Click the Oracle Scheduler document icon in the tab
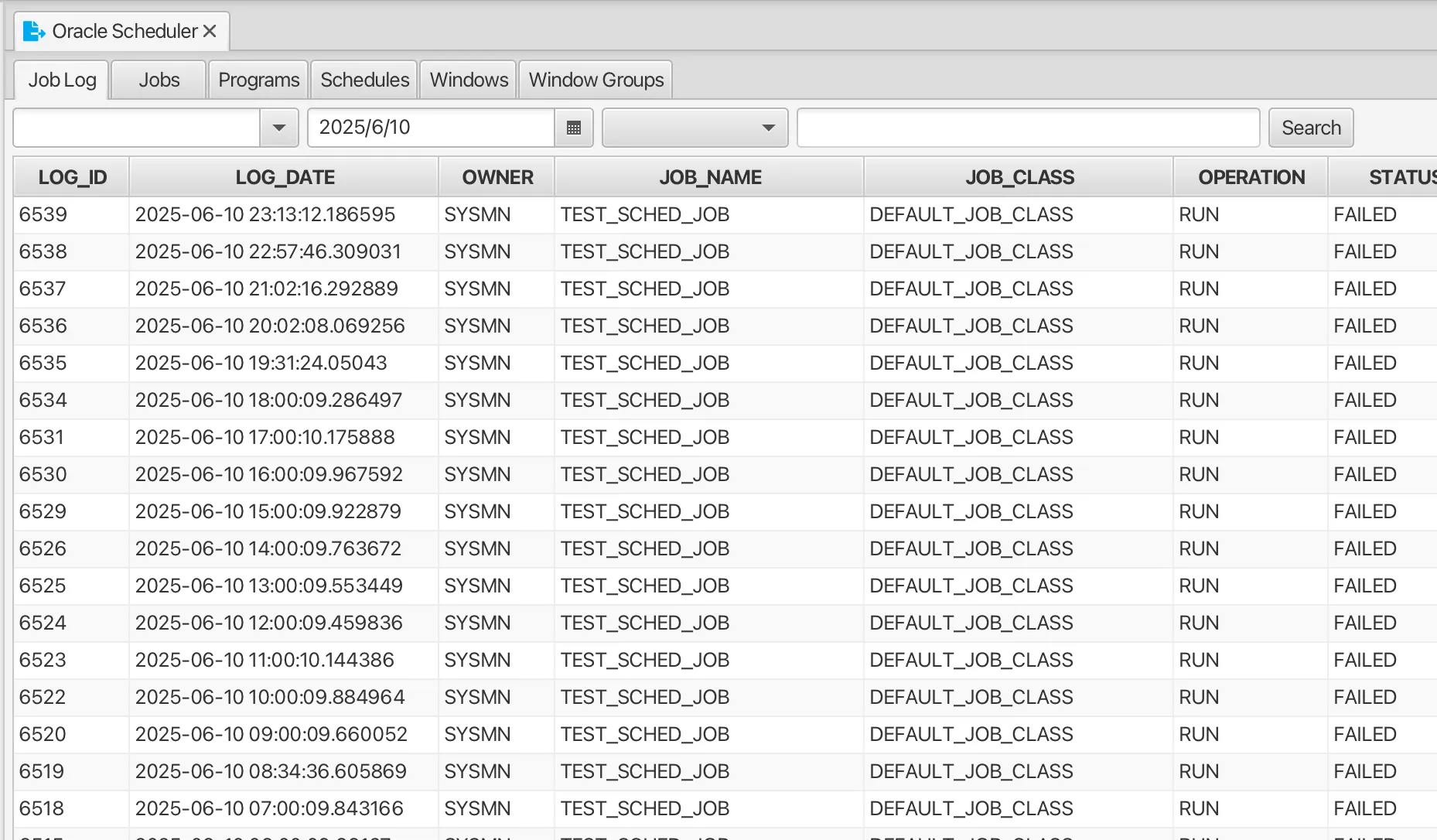 pos(34,31)
